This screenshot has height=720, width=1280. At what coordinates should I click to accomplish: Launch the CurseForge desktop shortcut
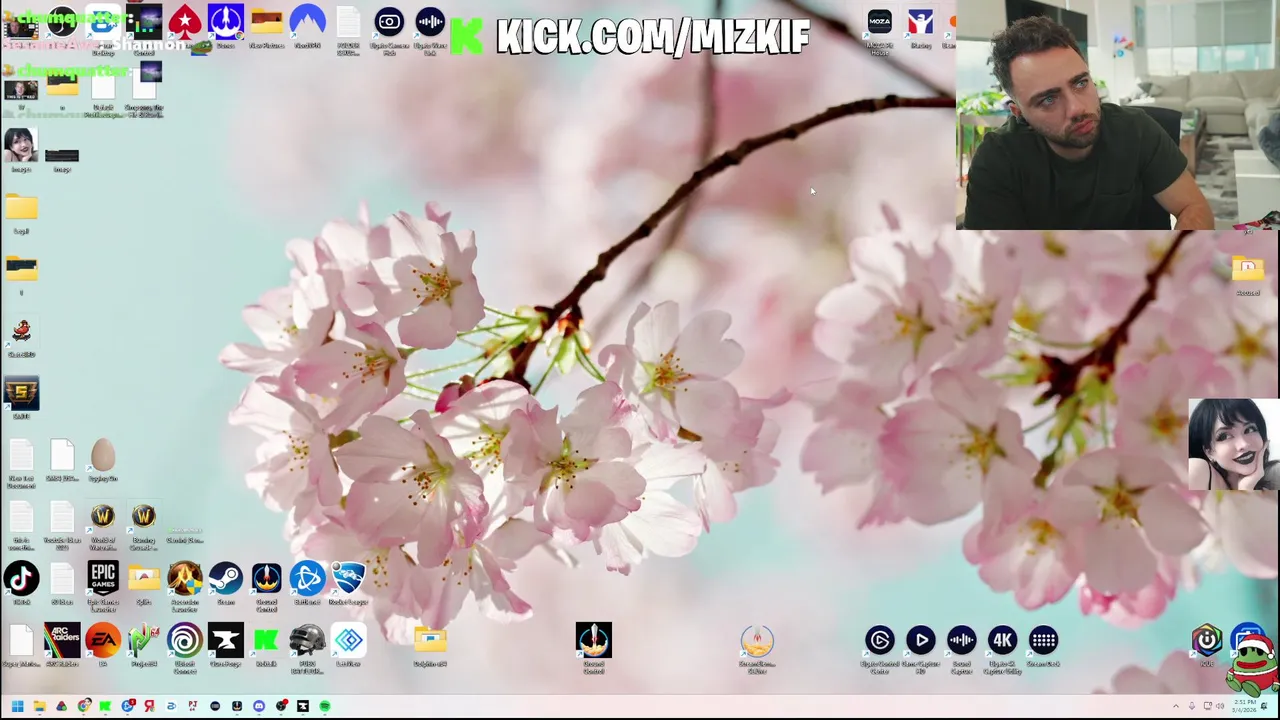click(225, 640)
